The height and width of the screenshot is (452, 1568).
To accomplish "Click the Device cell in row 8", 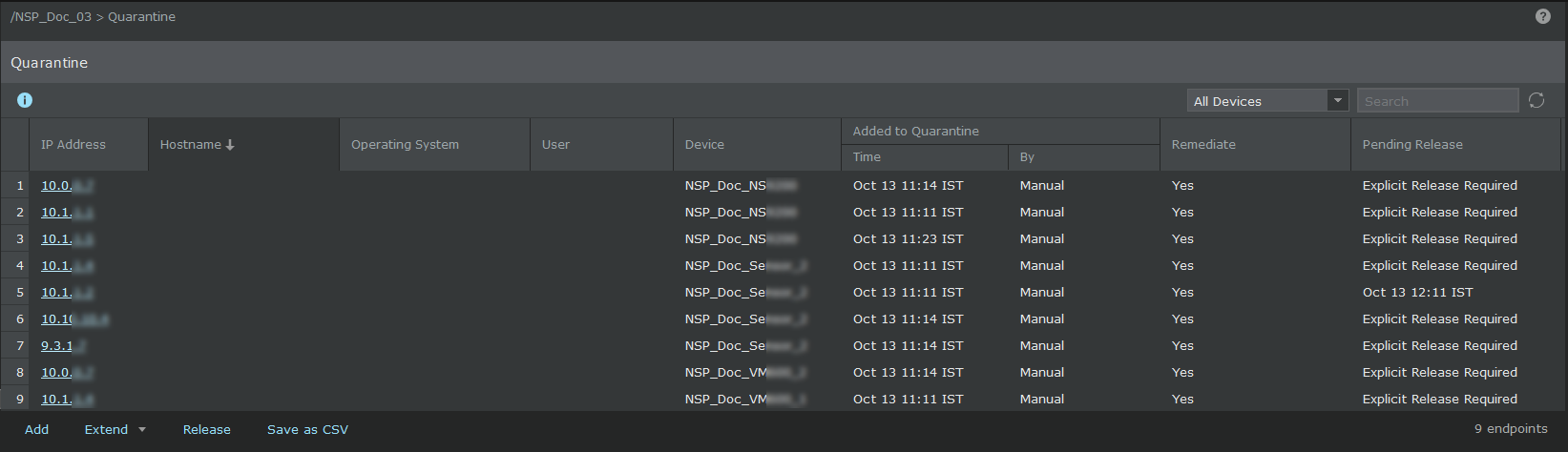I will (745, 373).
